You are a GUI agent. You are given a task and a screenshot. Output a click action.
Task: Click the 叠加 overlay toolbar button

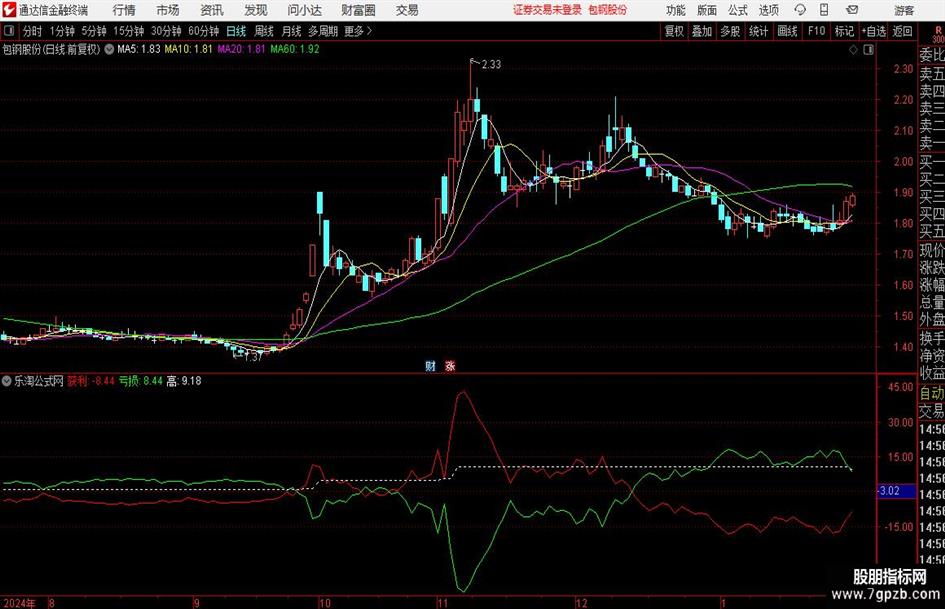(x=702, y=31)
